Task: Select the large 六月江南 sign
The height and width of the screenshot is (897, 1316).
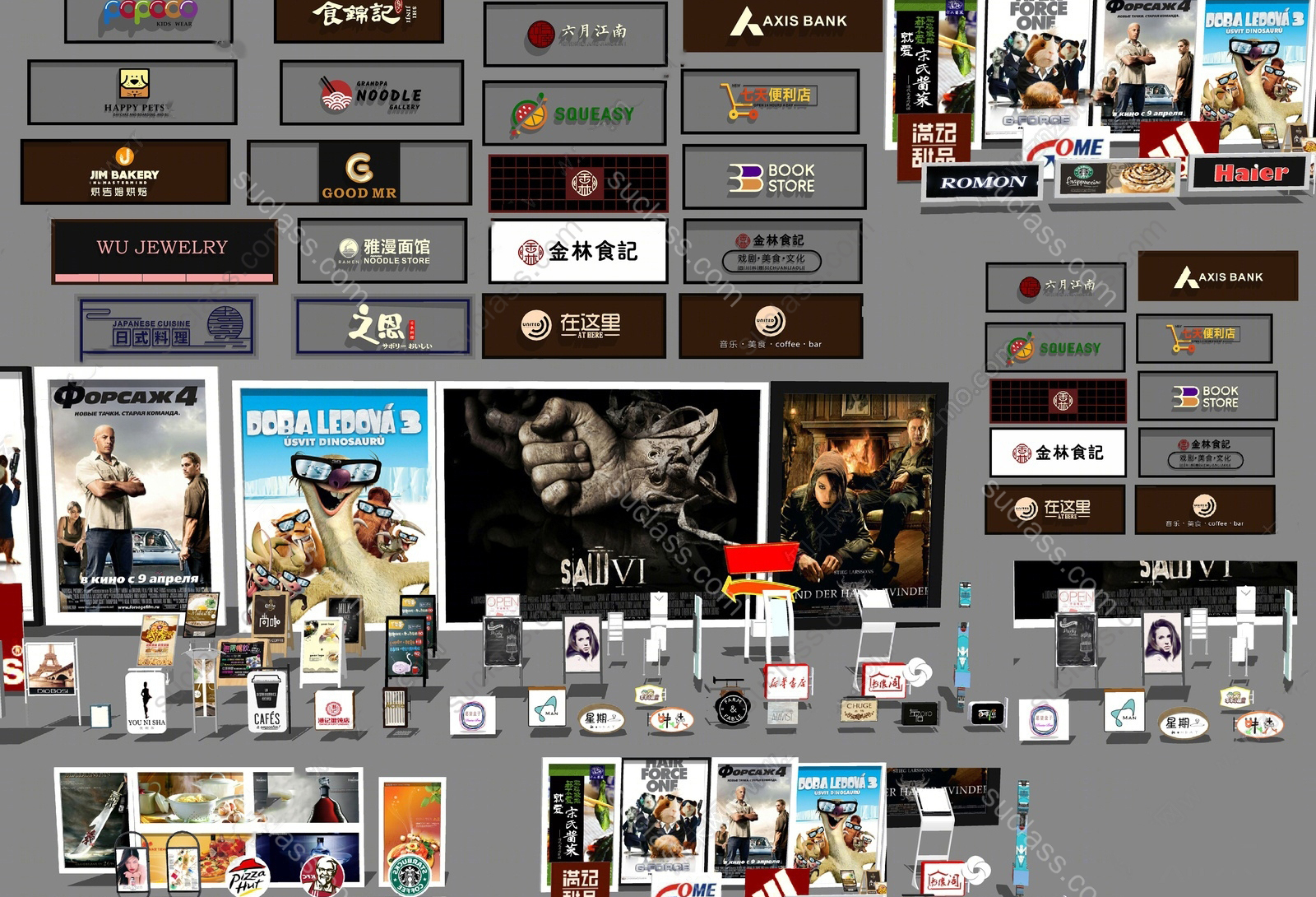Action: [x=575, y=35]
